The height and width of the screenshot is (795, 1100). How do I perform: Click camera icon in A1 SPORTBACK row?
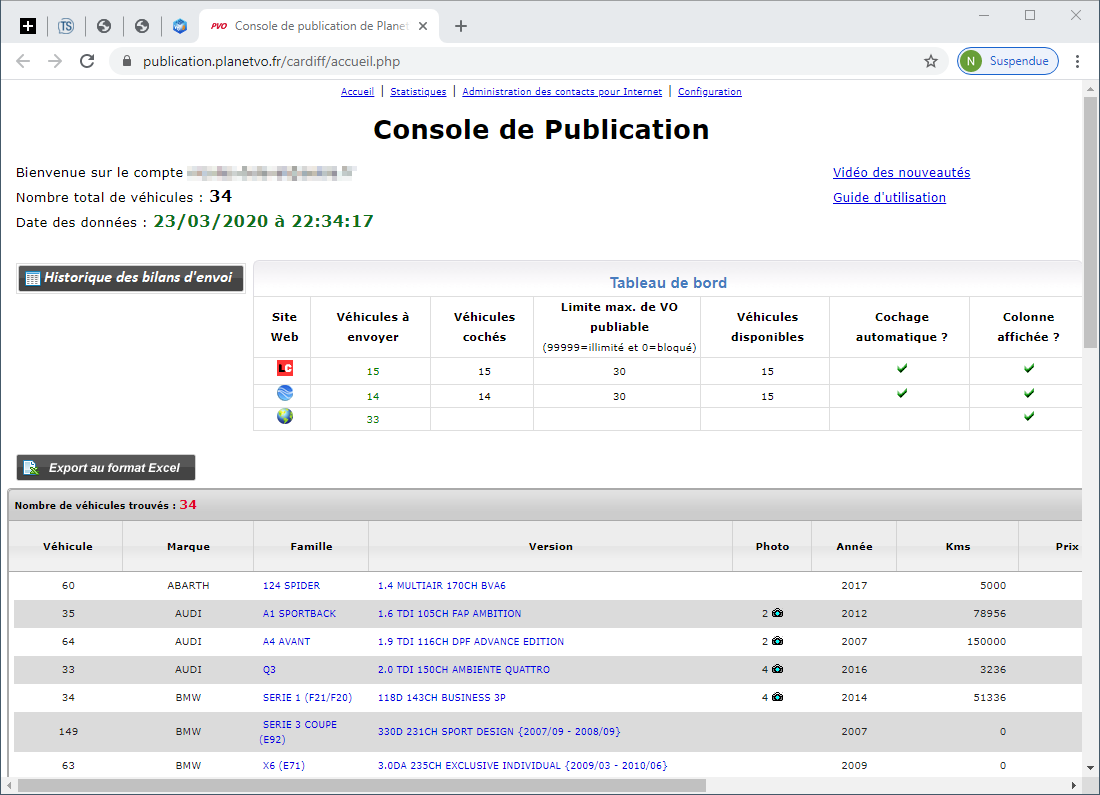pyautogui.click(x=777, y=613)
